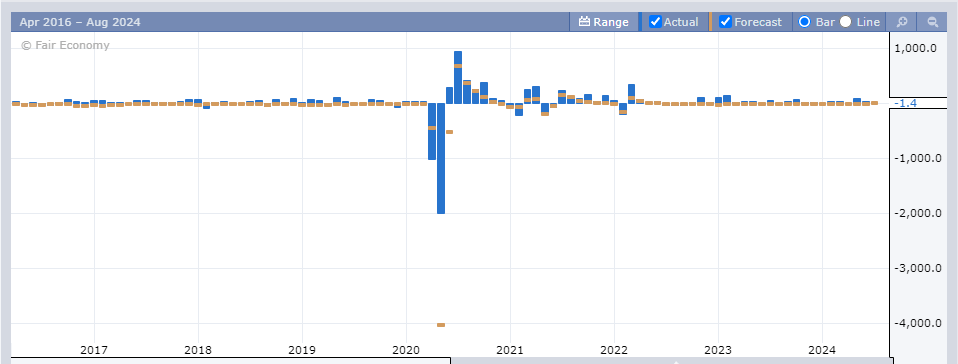The height and width of the screenshot is (364, 958).
Task: Click the -1.4 current value label
Action: click(905, 103)
